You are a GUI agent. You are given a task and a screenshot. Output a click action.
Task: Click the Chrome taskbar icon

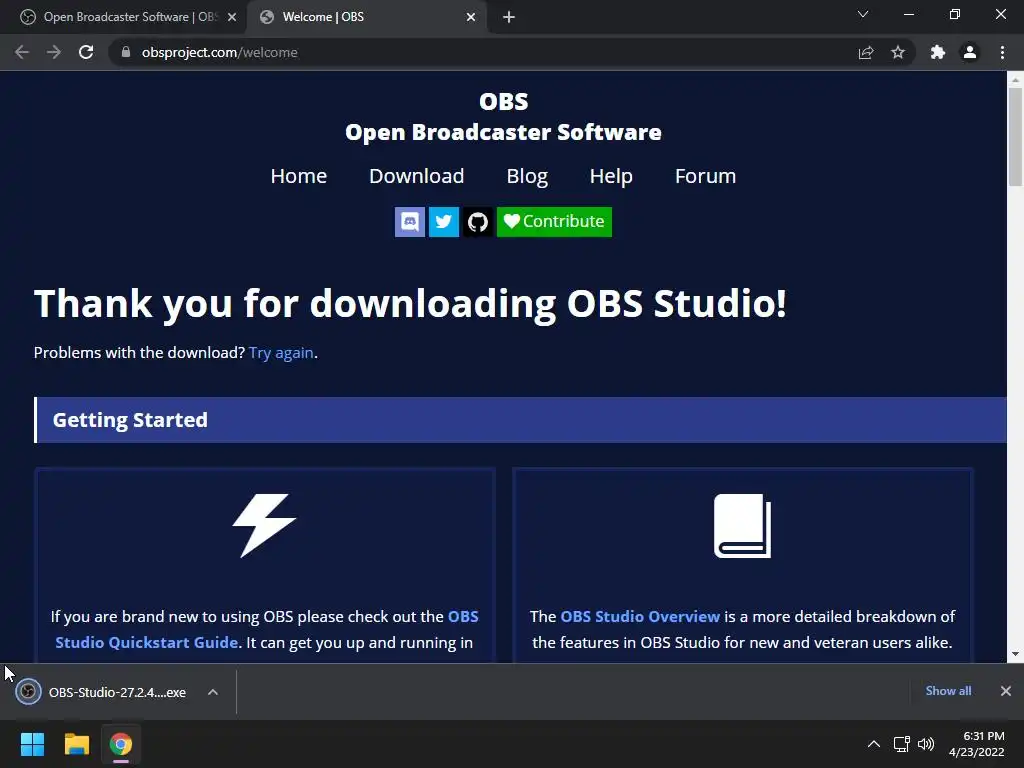[x=121, y=744]
